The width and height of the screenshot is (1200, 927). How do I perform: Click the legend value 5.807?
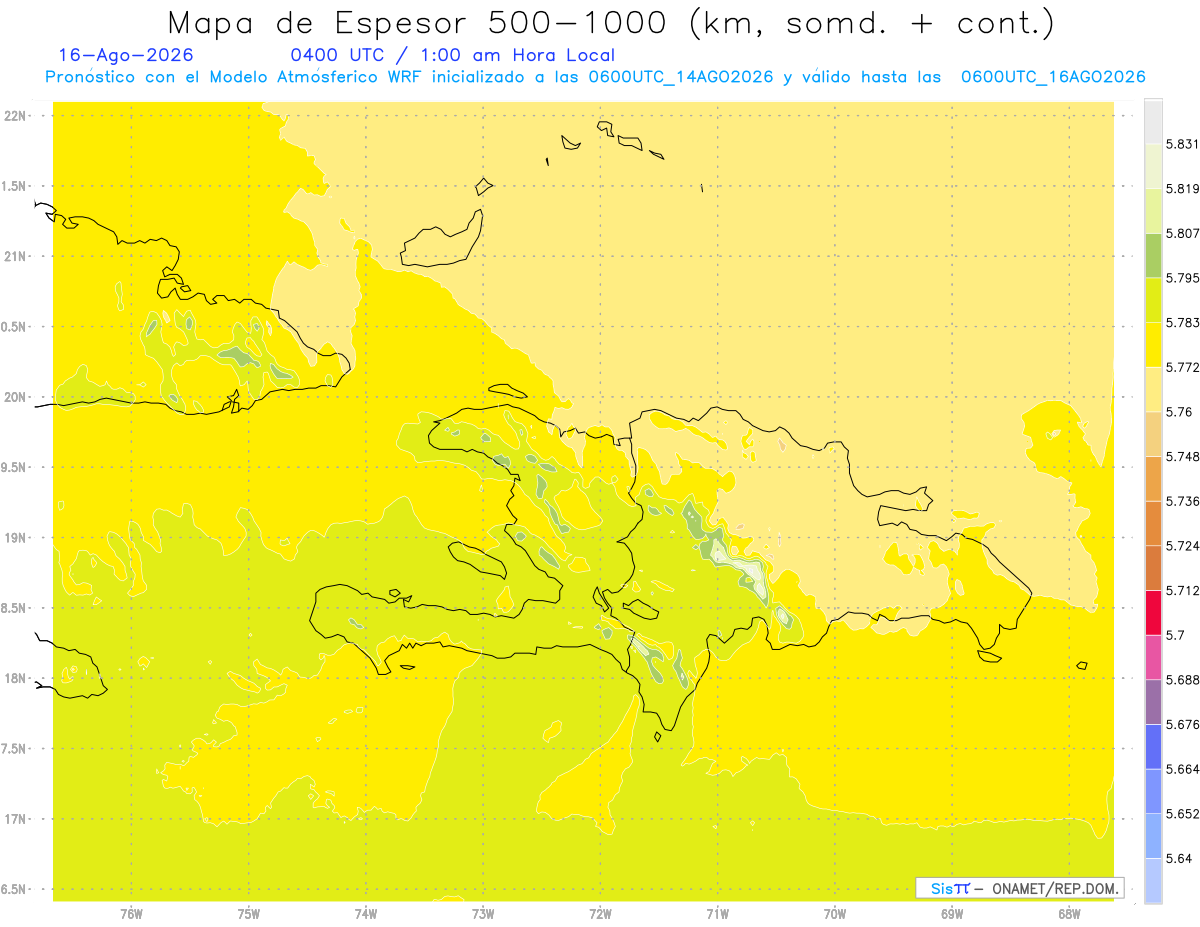[x=1183, y=233]
